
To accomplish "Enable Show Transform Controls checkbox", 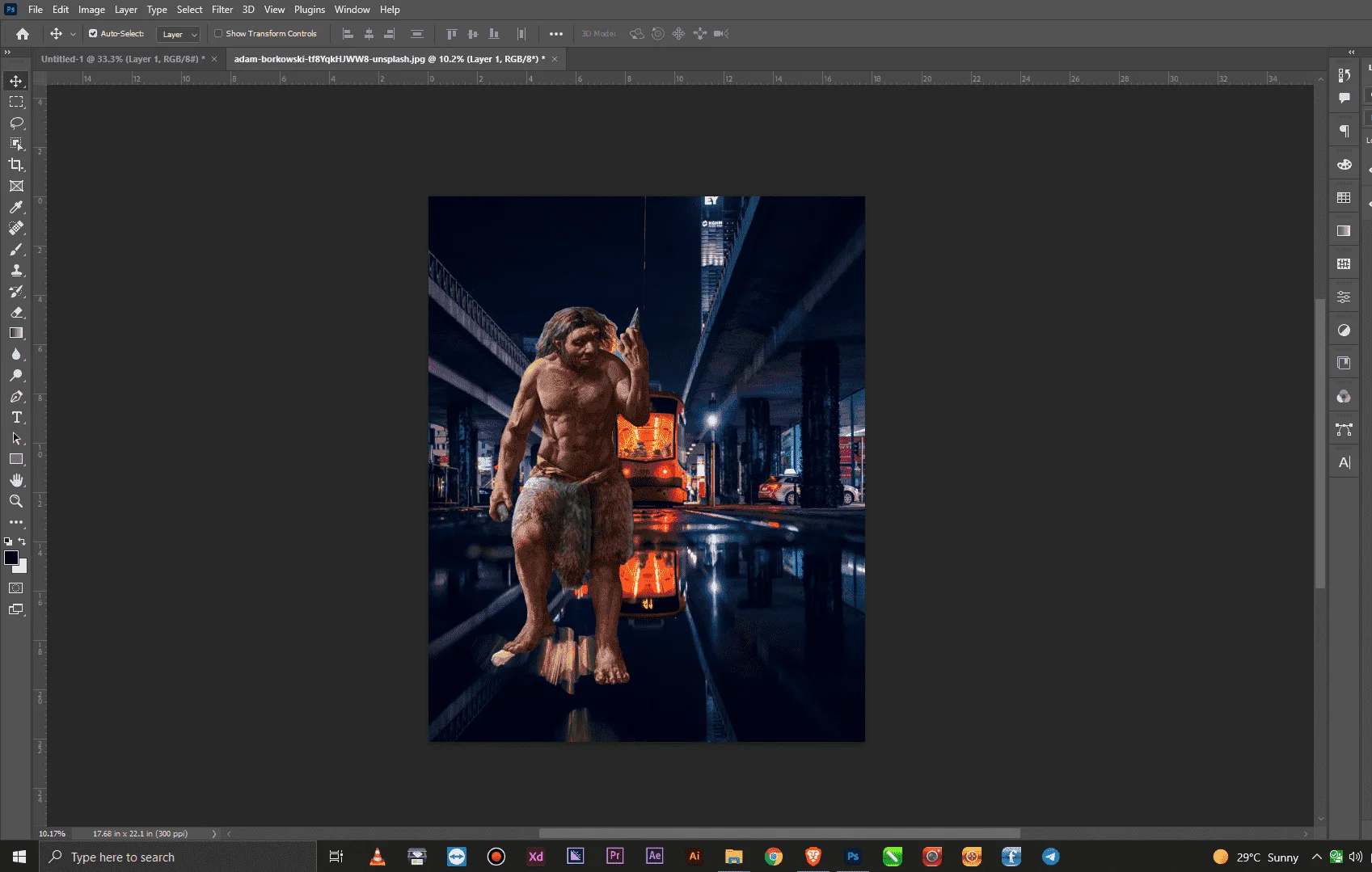I will (218, 34).
